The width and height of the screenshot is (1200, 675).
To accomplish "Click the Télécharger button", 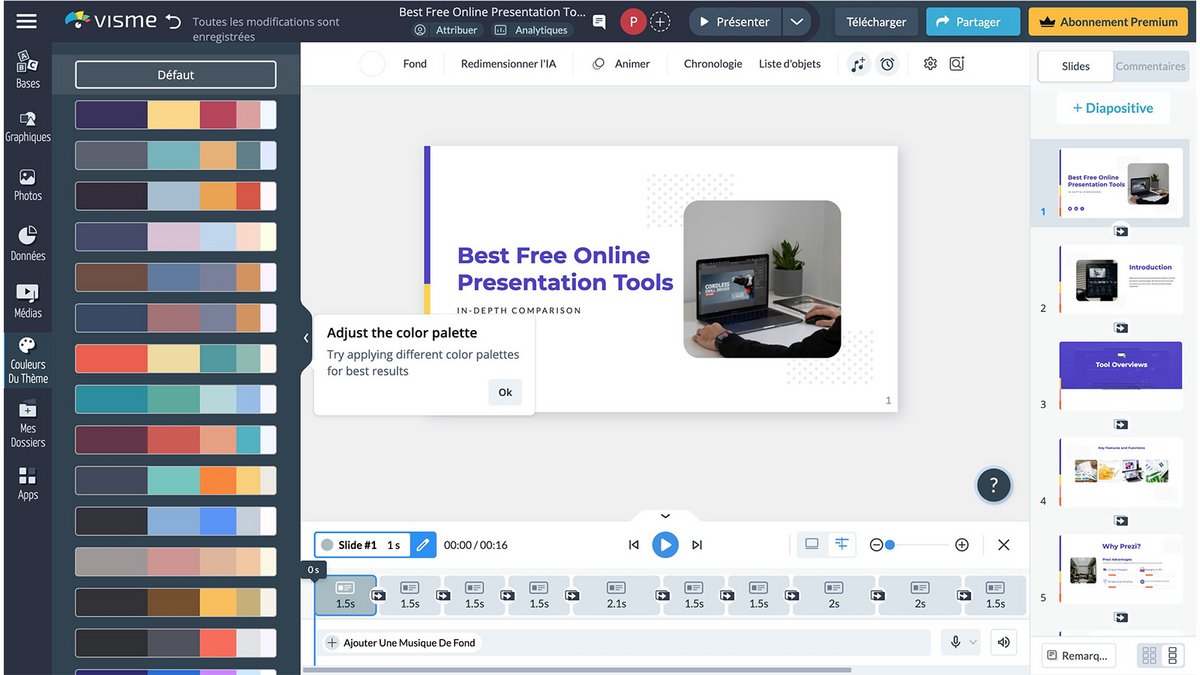I will [x=876, y=21].
